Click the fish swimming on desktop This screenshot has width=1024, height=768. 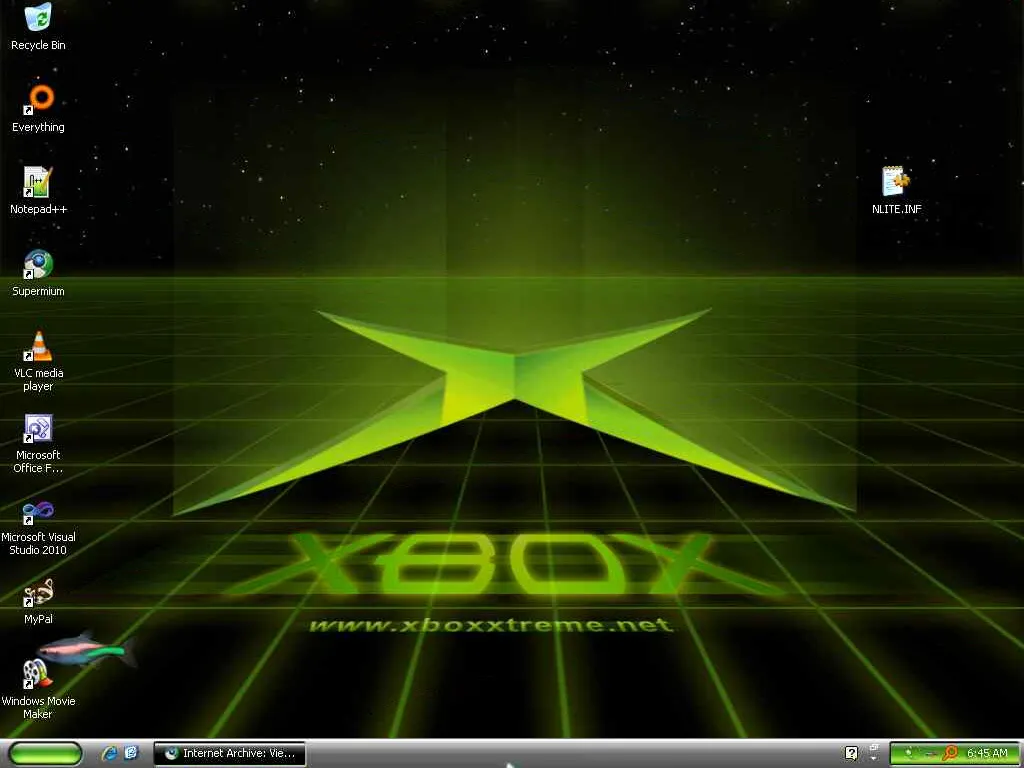click(x=88, y=649)
